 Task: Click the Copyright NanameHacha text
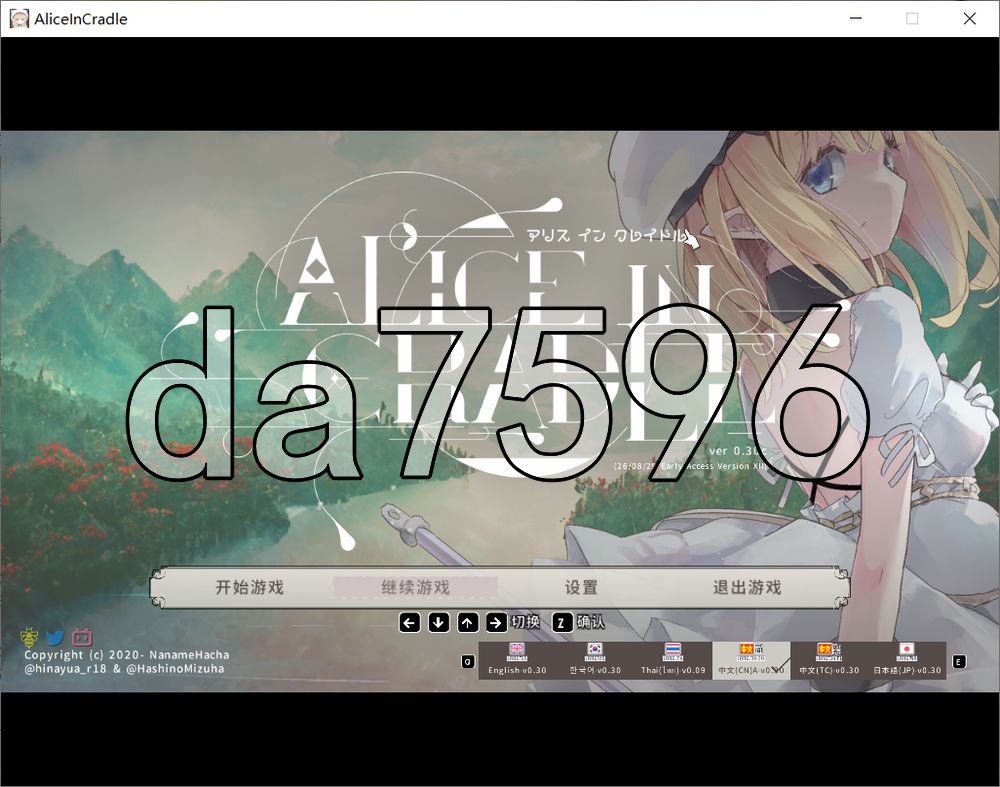[126, 655]
